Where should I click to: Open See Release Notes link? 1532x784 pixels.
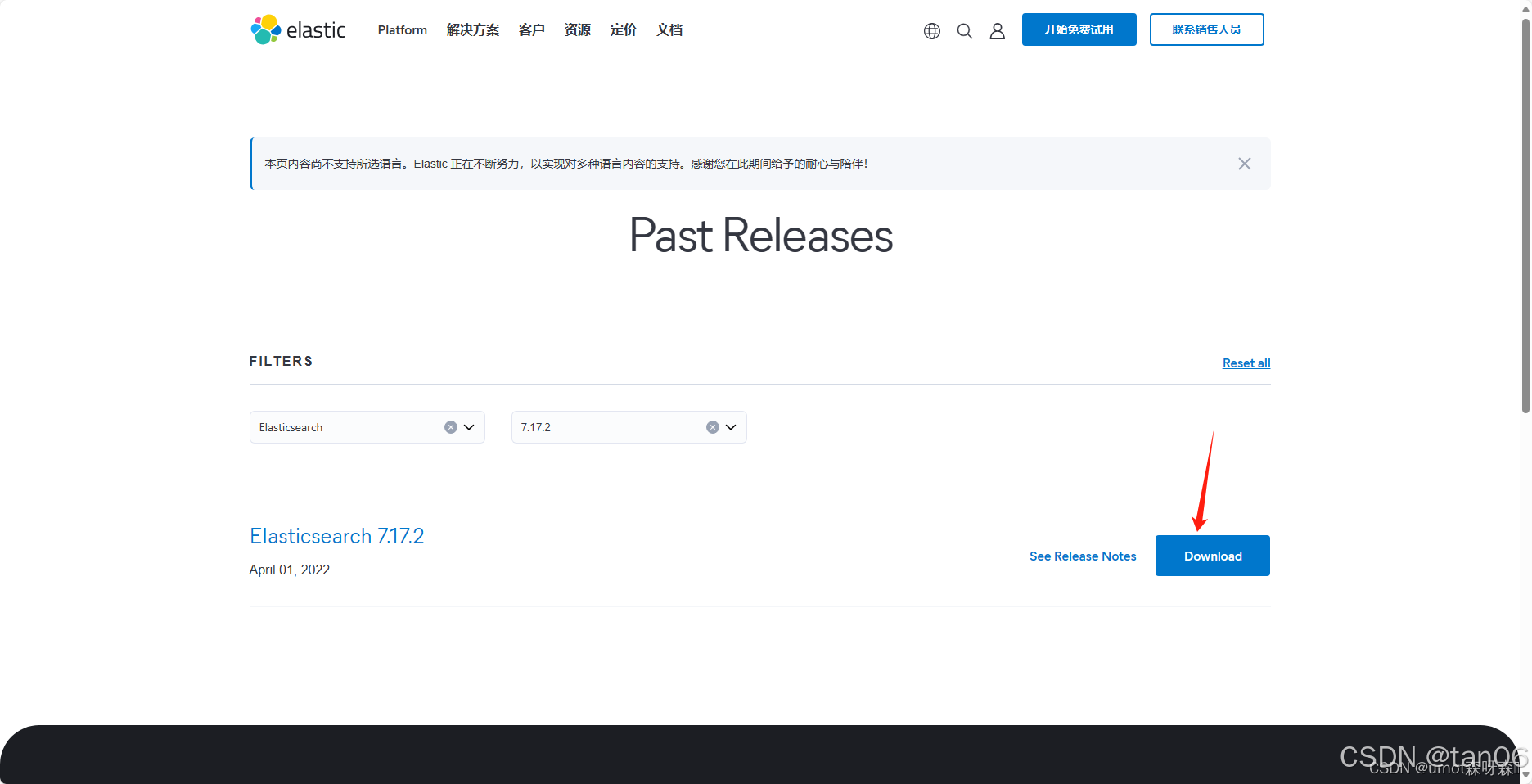click(1083, 556)
